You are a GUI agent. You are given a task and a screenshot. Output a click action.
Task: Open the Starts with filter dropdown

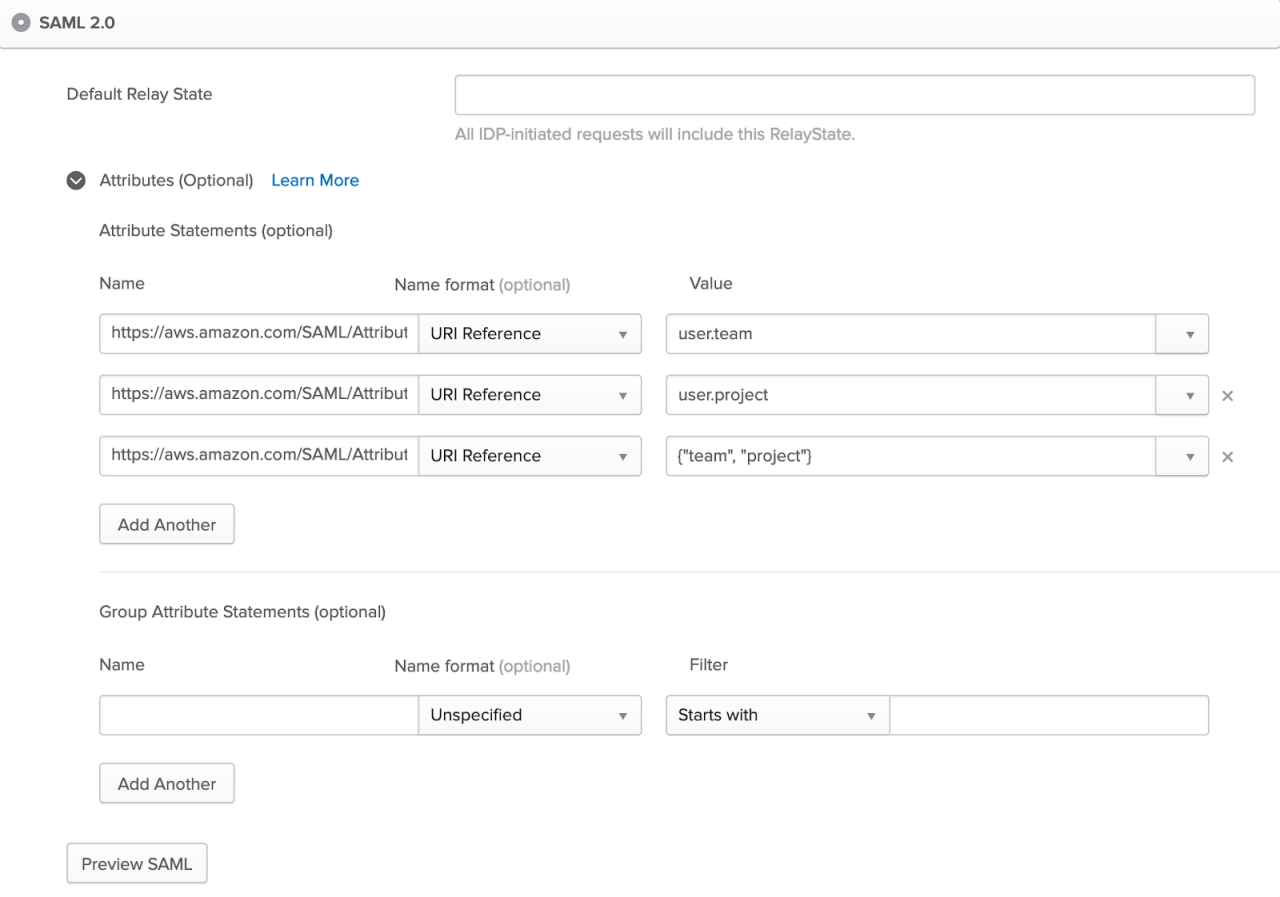coord(777,715)
